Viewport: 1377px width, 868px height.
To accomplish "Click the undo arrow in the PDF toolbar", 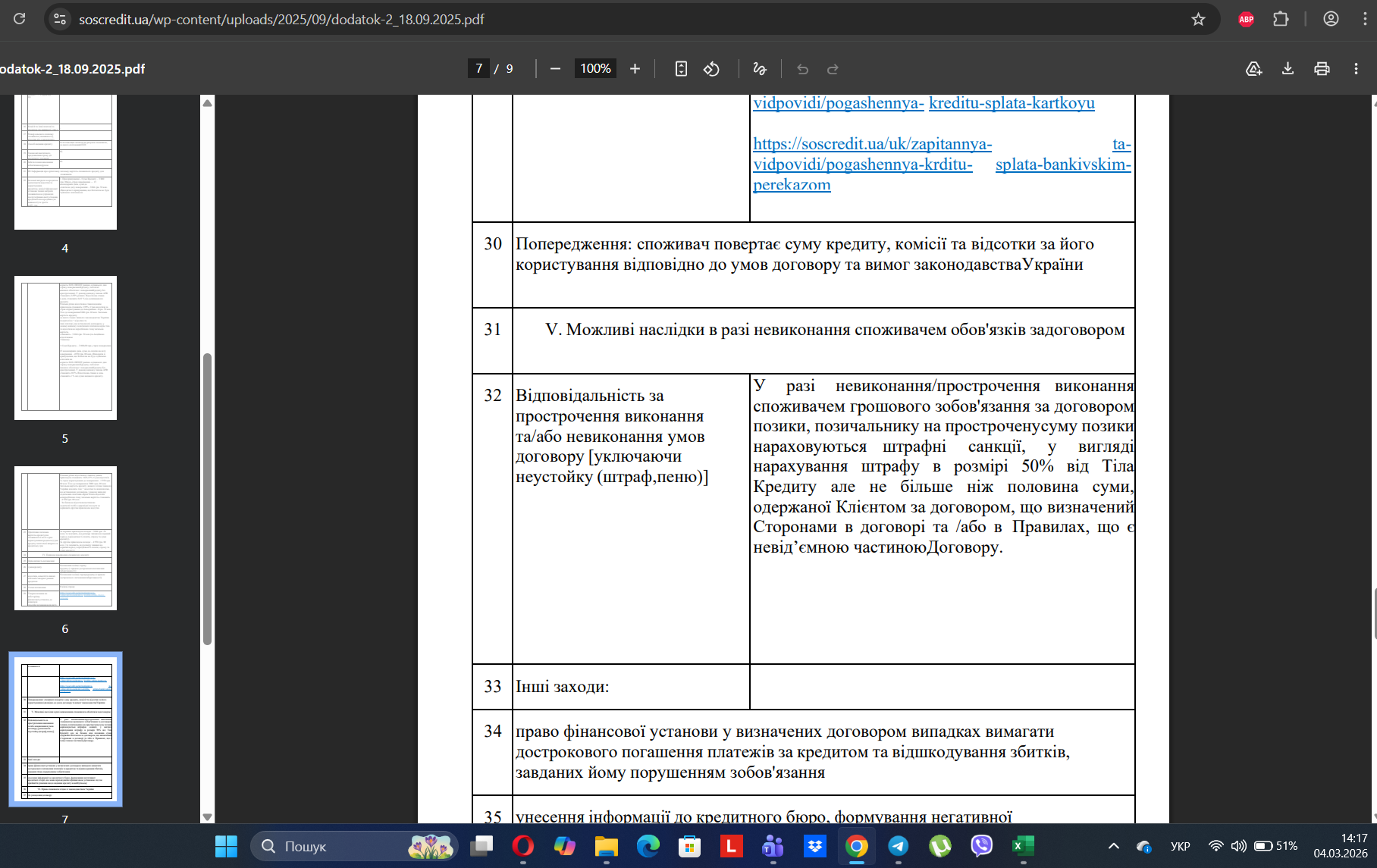I will tap(802, 69).
